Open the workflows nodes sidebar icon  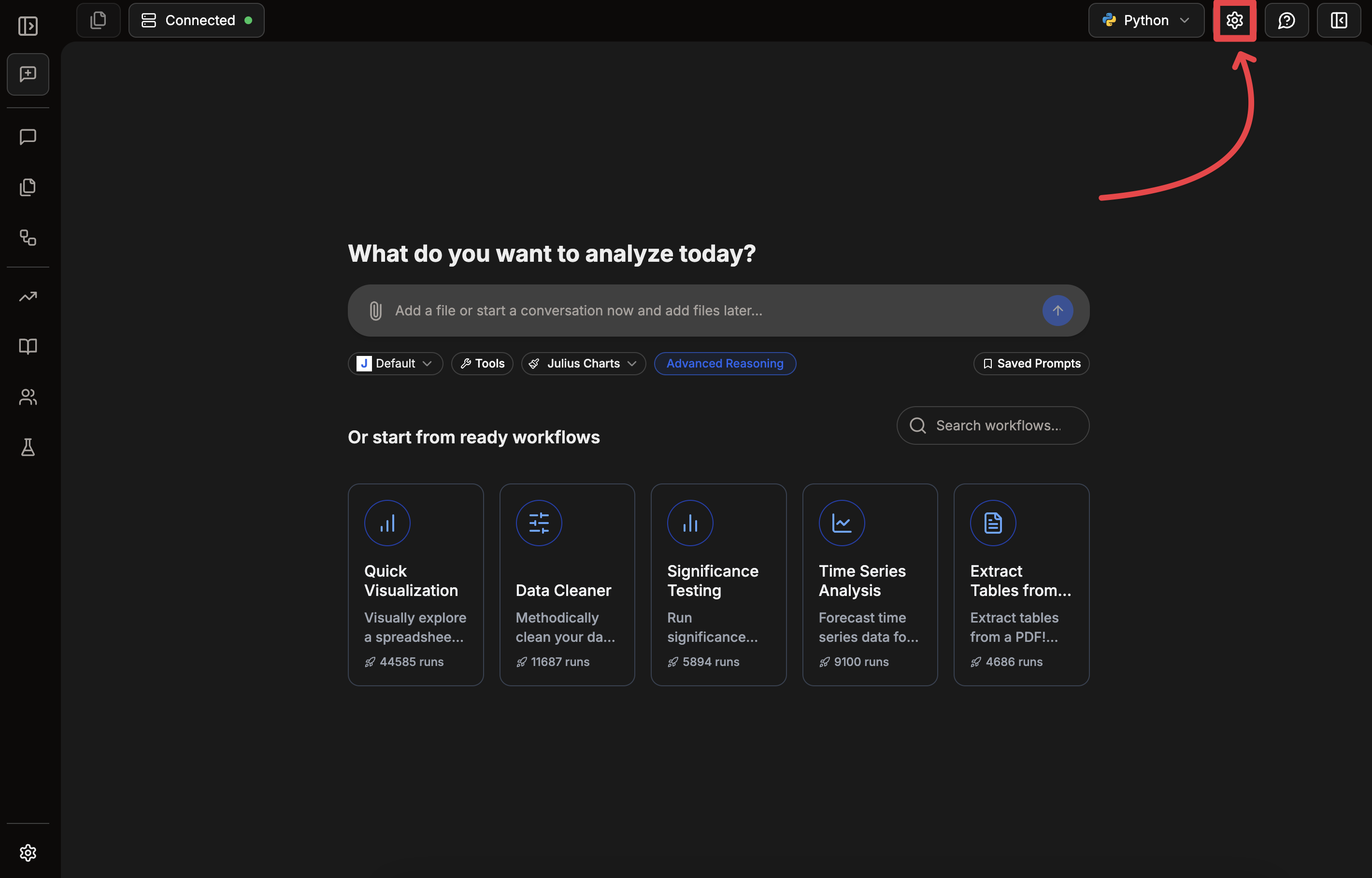(28, 237)
